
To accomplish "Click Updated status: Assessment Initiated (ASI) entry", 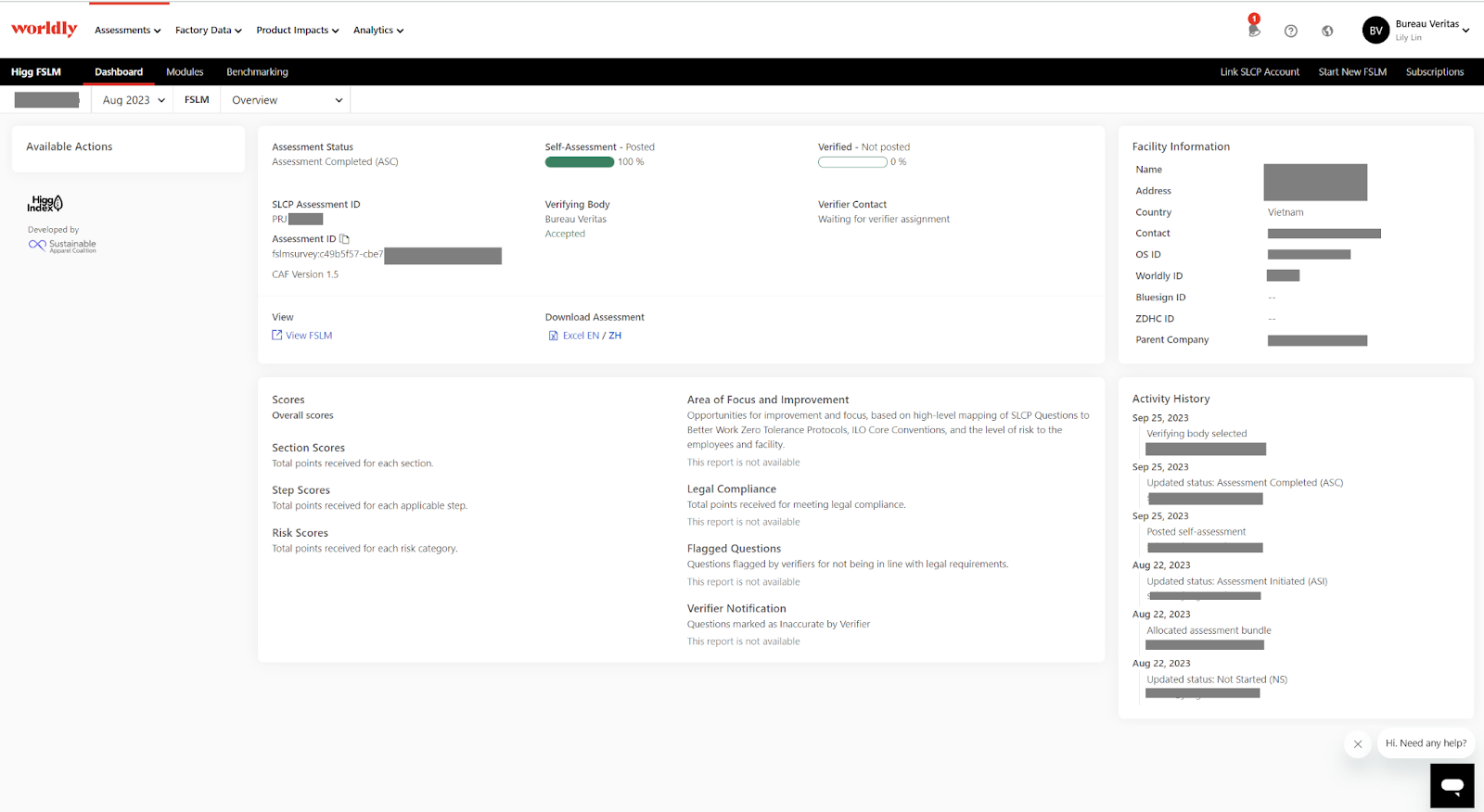I will [1236, 581].
